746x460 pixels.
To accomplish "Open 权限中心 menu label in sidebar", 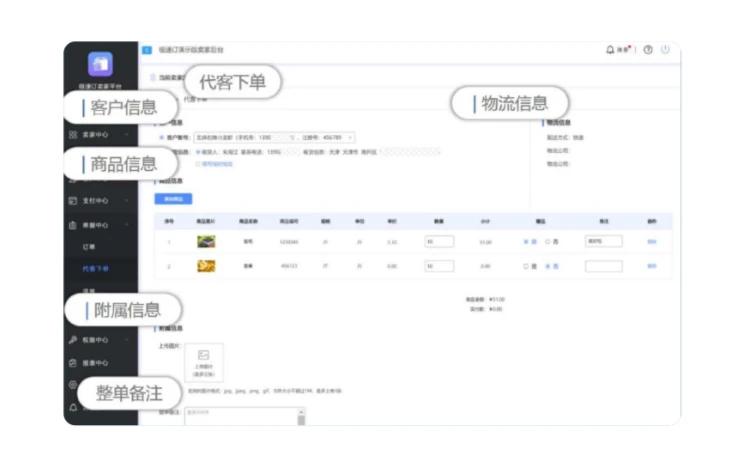I will pyautogui.click(x=95, y=340).
